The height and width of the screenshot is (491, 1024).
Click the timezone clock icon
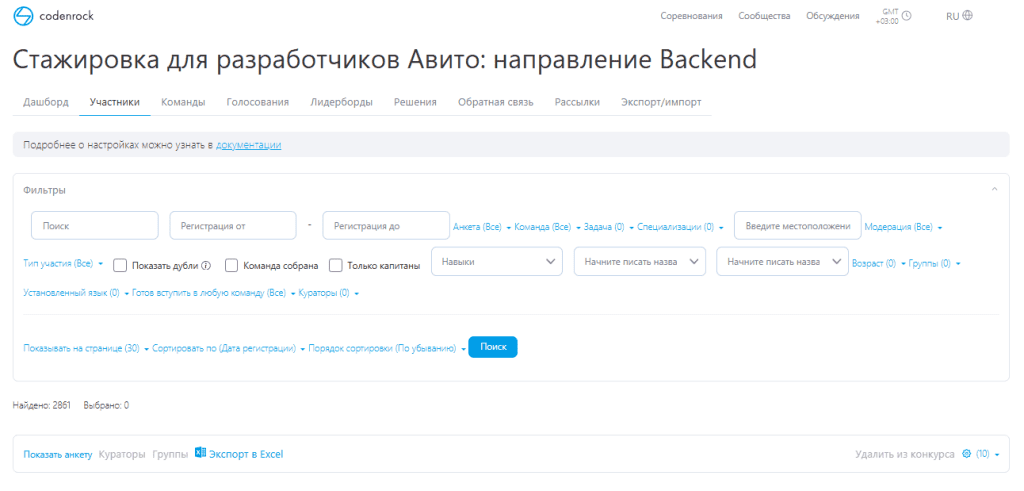point(906,16)
